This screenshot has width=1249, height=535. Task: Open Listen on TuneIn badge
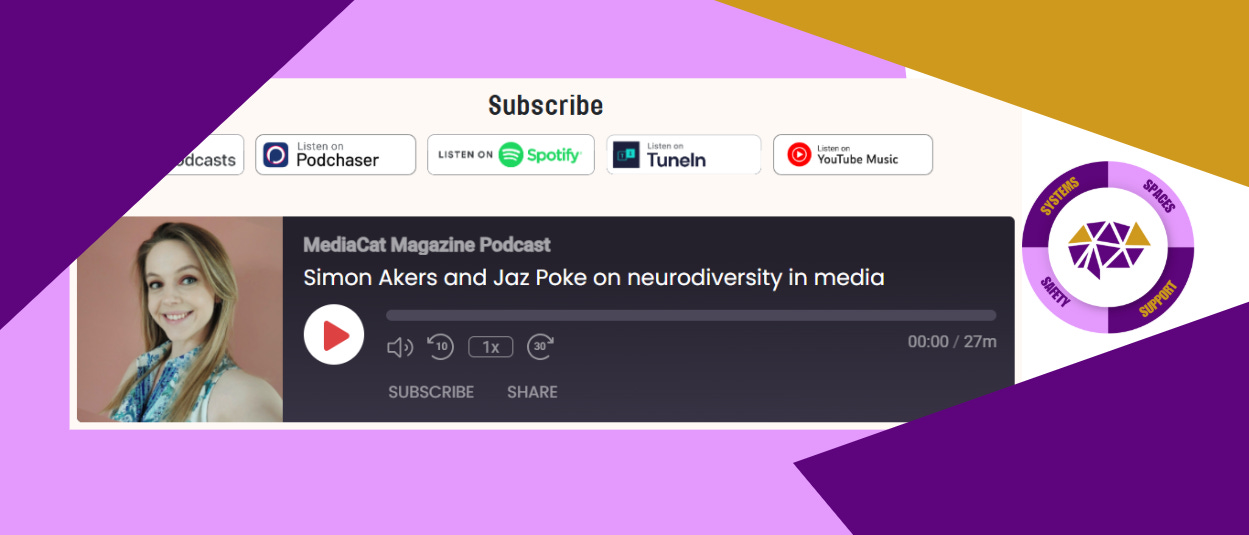point(684,155)
